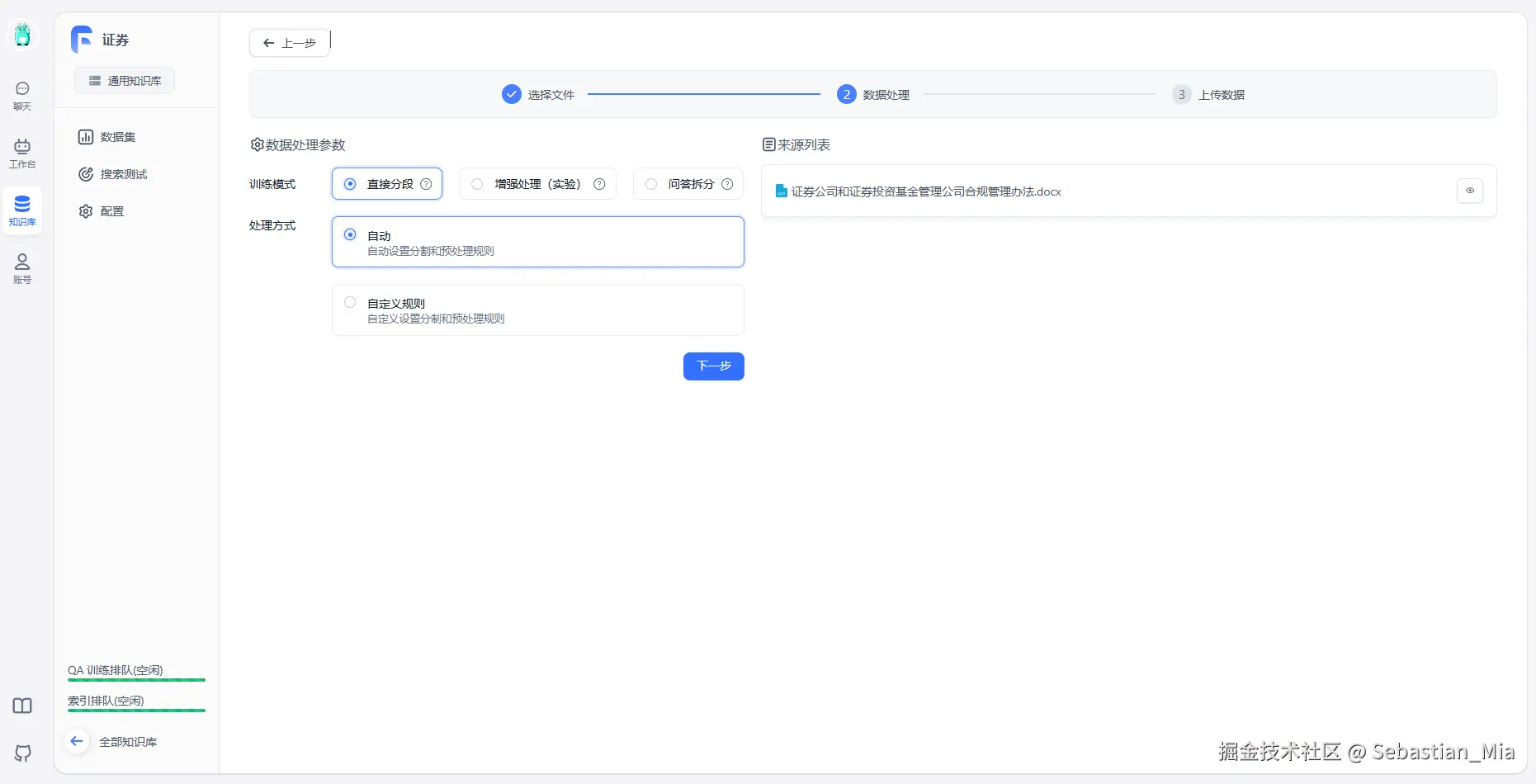Click the 搜索测试 target icon
Image resolution: width=1536 pixels, height=784 pixels.
point(86,174)
